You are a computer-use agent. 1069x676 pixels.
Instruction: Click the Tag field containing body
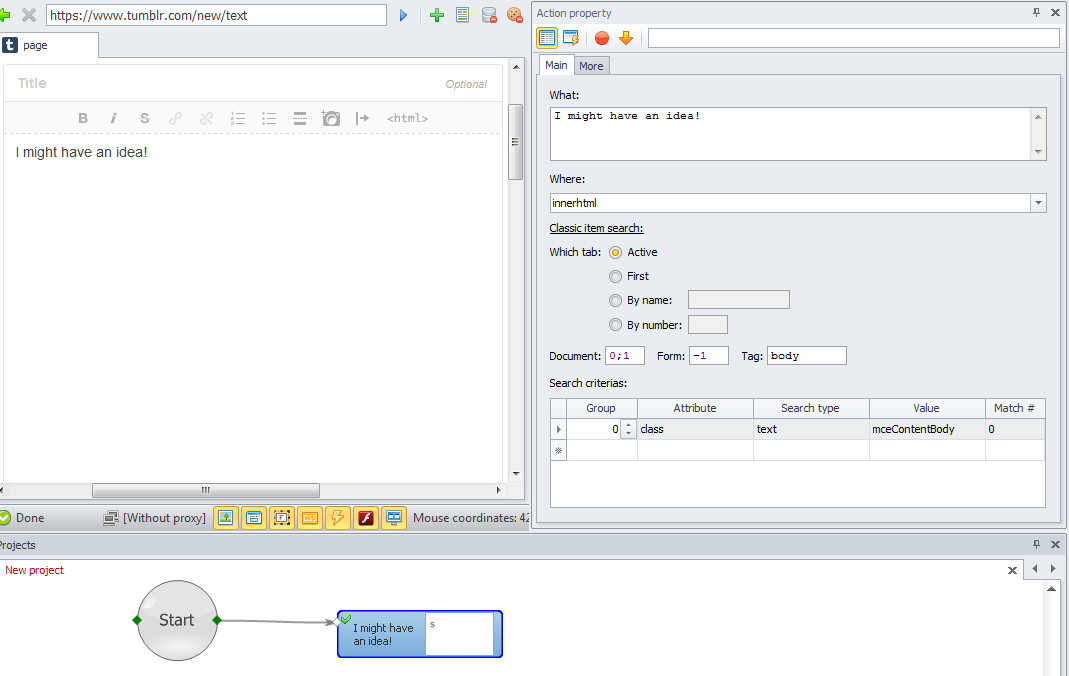pos(807,356)
